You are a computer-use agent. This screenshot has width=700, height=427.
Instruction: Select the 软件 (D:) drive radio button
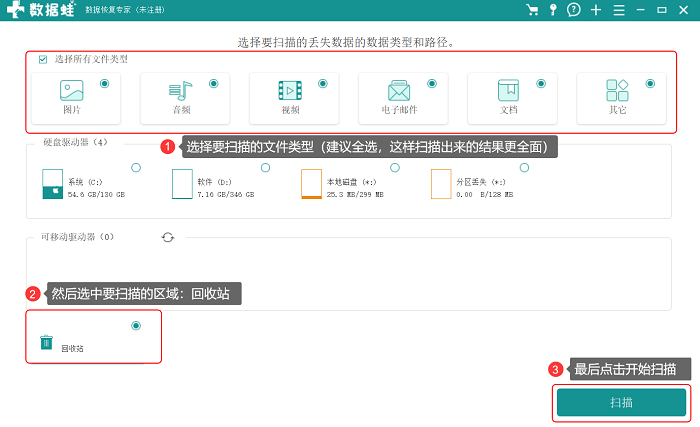[x=266, y=167]
